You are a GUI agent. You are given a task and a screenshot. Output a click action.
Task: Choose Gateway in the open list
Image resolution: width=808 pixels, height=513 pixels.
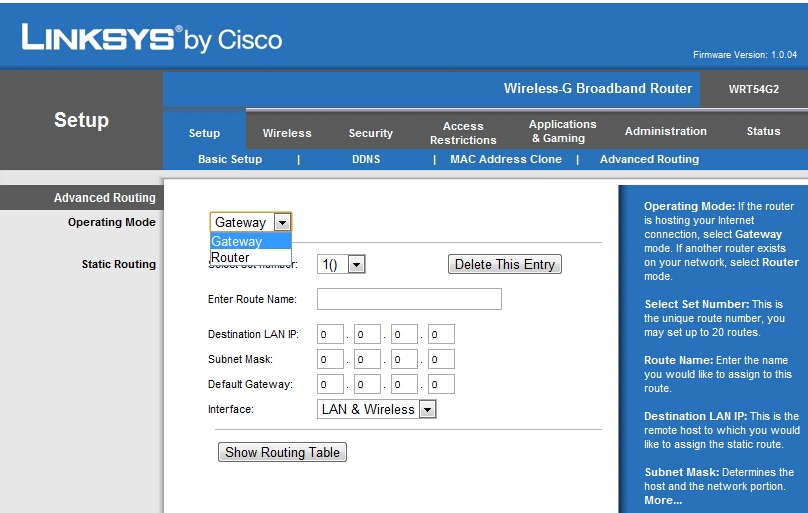(x=251, y=241)
